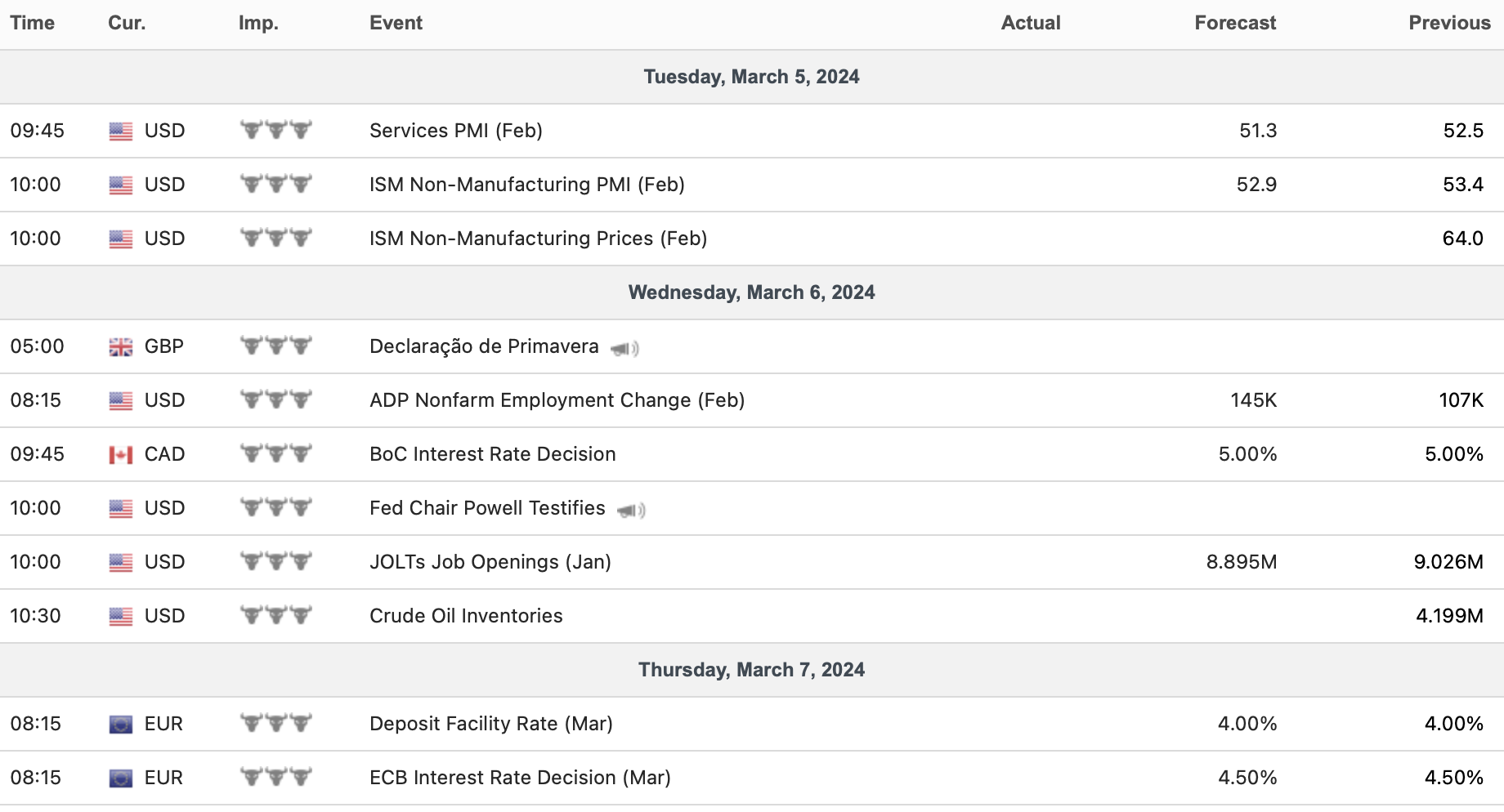Open the ECB Interest Rate Decision (Mar) event
Screen dimensions: 1504x812
pos(520,778)
